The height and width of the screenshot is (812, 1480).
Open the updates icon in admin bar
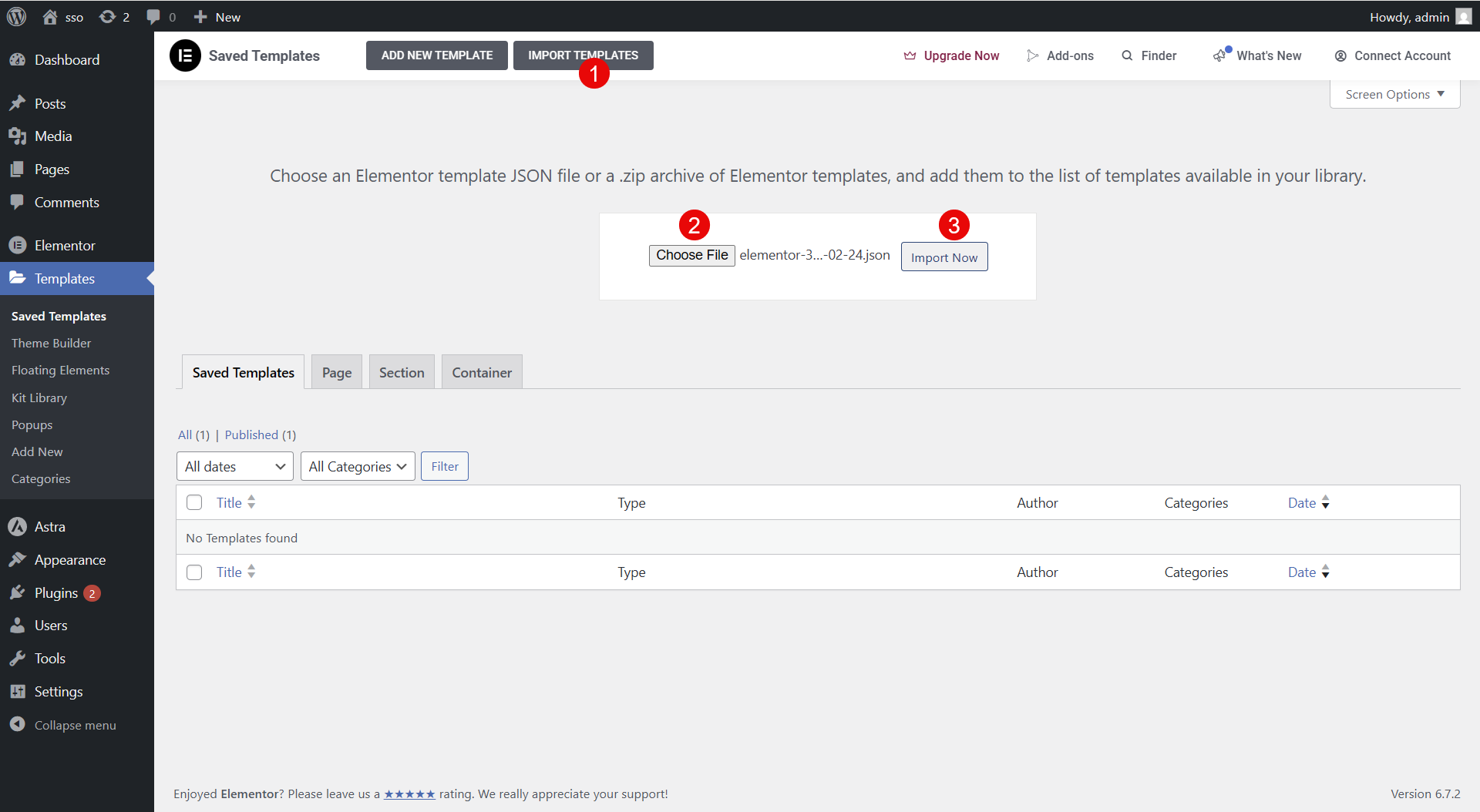108,17
